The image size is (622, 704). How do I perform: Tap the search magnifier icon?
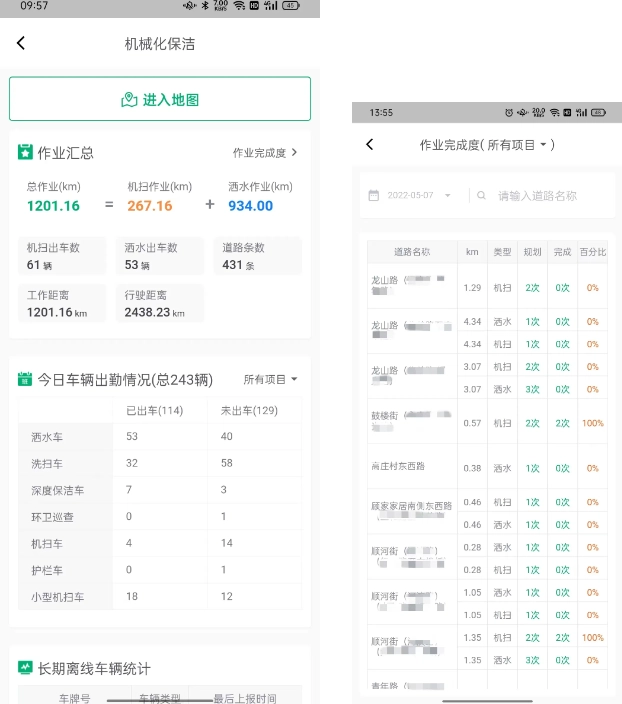pyautogui.click(x=482, y=196)
